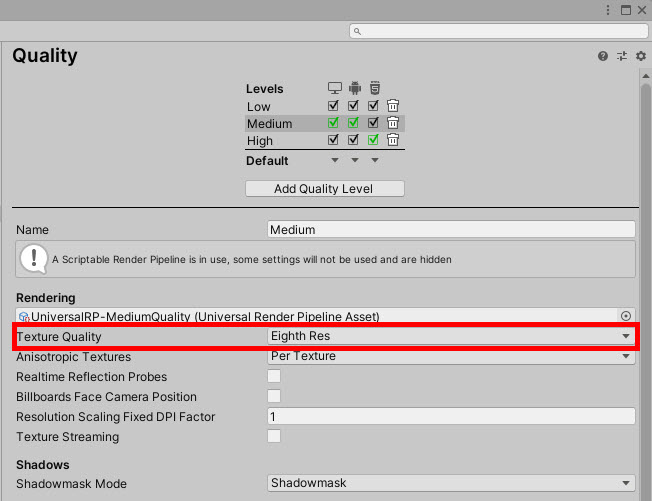Viewport: 652px width, 501px height.
Task: Open the Texture Quality dropdown
Action: click(x=451, y=336)
